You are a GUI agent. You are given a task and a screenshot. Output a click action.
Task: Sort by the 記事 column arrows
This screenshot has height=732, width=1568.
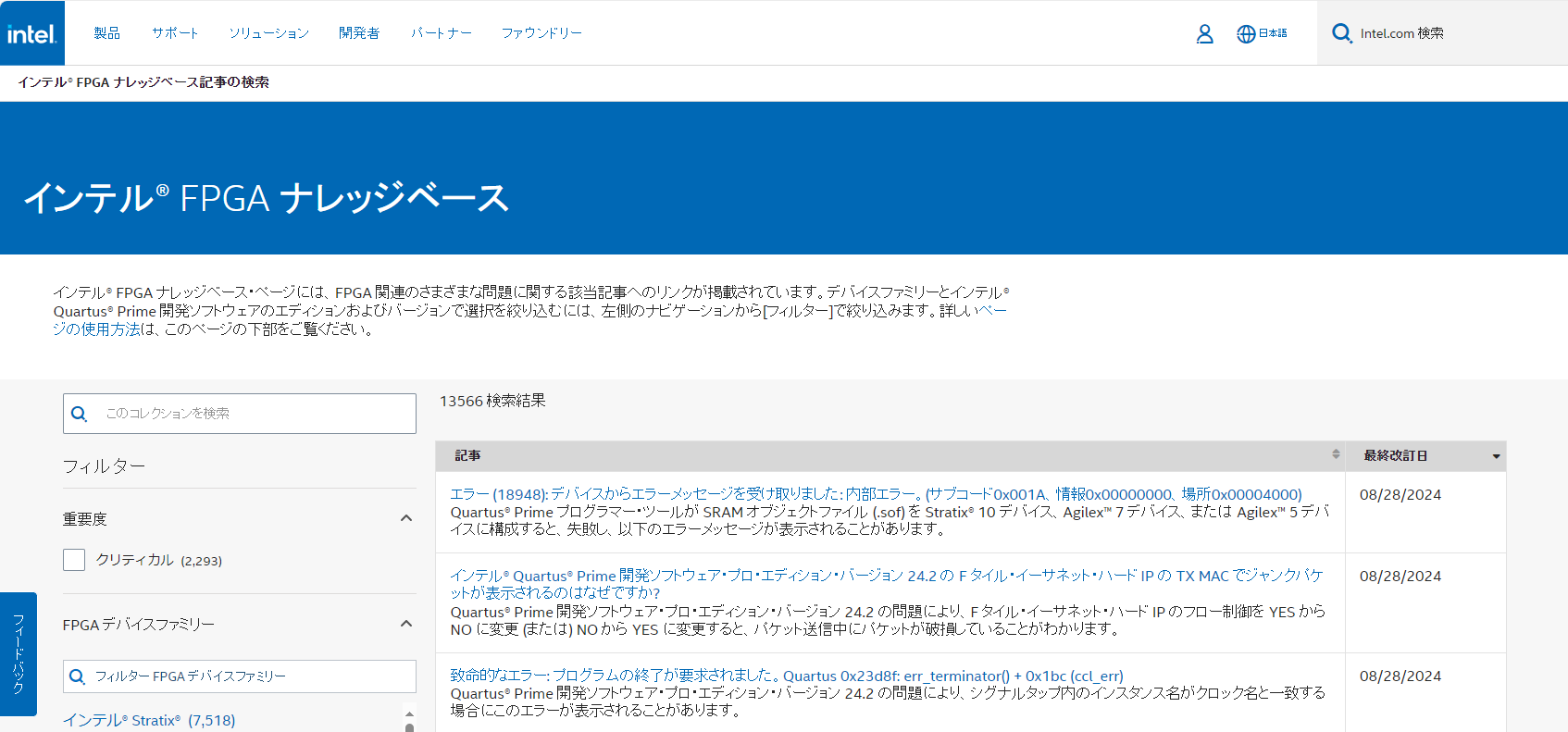[1336, 453]
